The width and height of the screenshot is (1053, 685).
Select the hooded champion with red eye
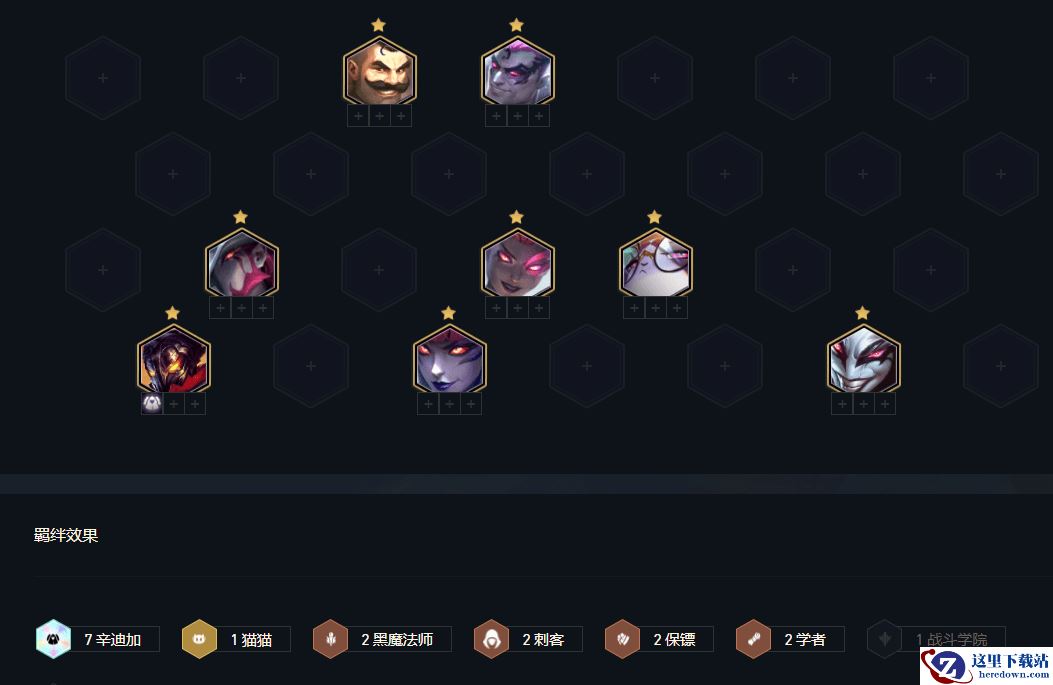242,262
